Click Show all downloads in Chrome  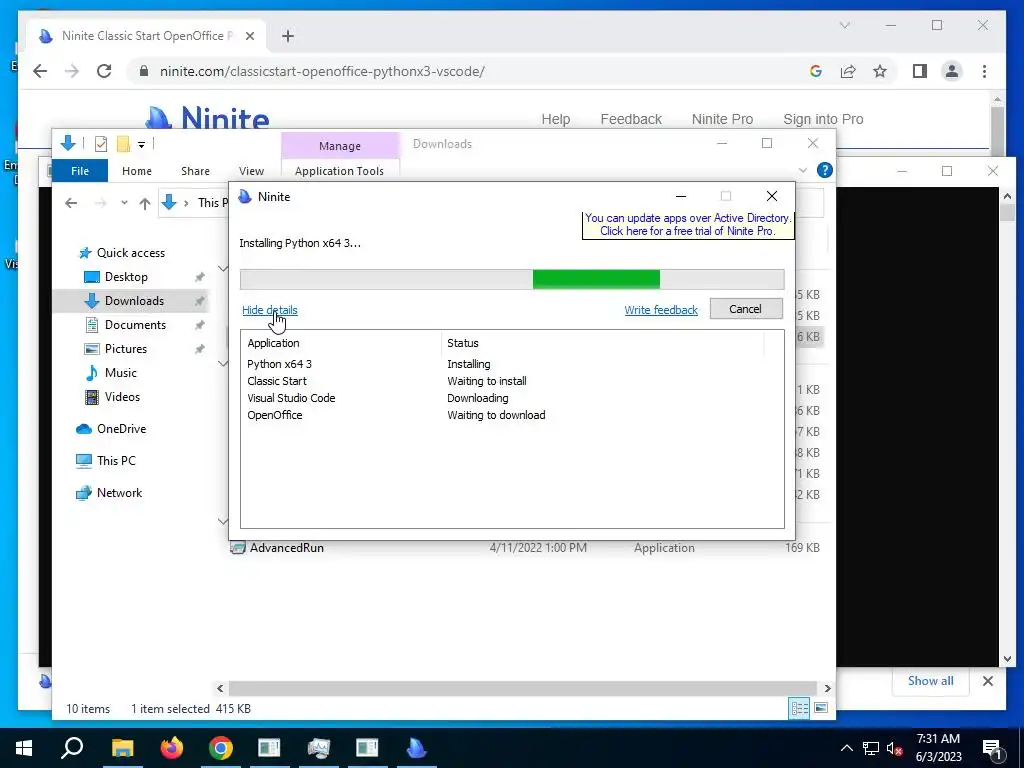pyautogui.click(x=930, y=681)
